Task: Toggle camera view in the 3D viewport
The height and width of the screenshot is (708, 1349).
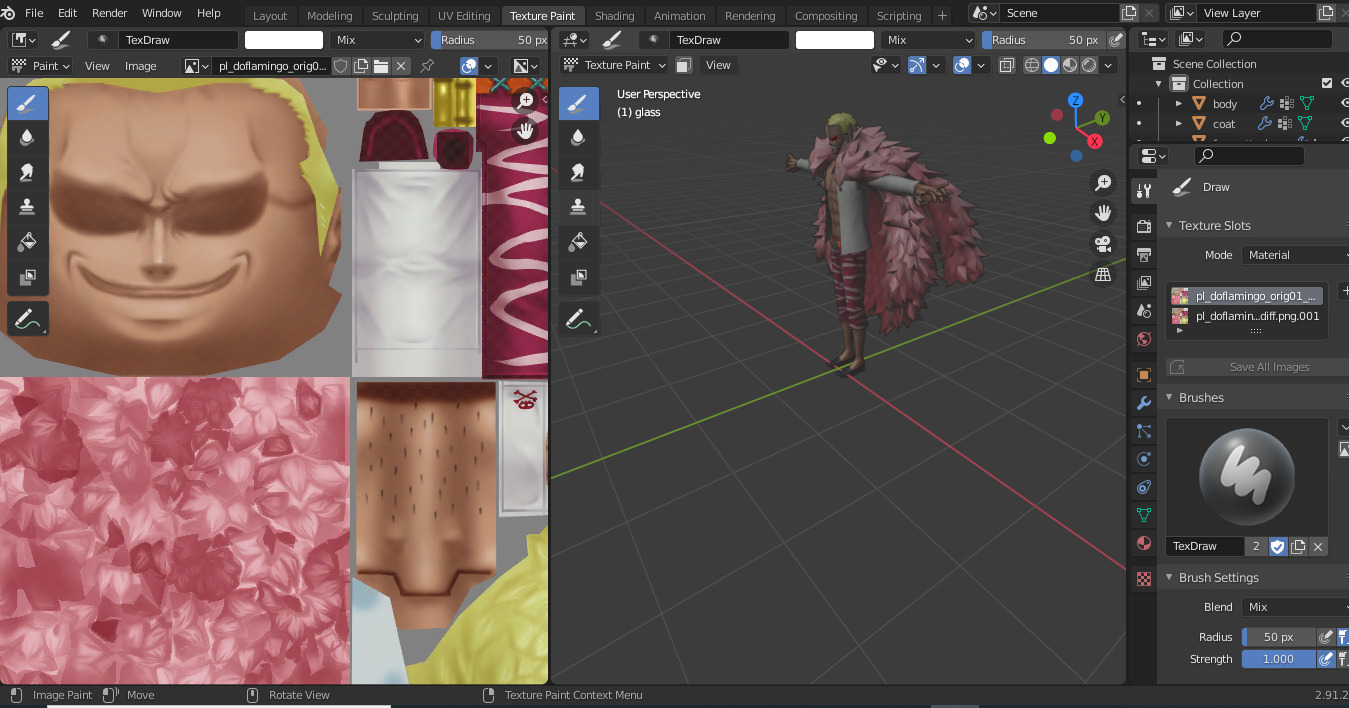Action: tap(1103, 244)
